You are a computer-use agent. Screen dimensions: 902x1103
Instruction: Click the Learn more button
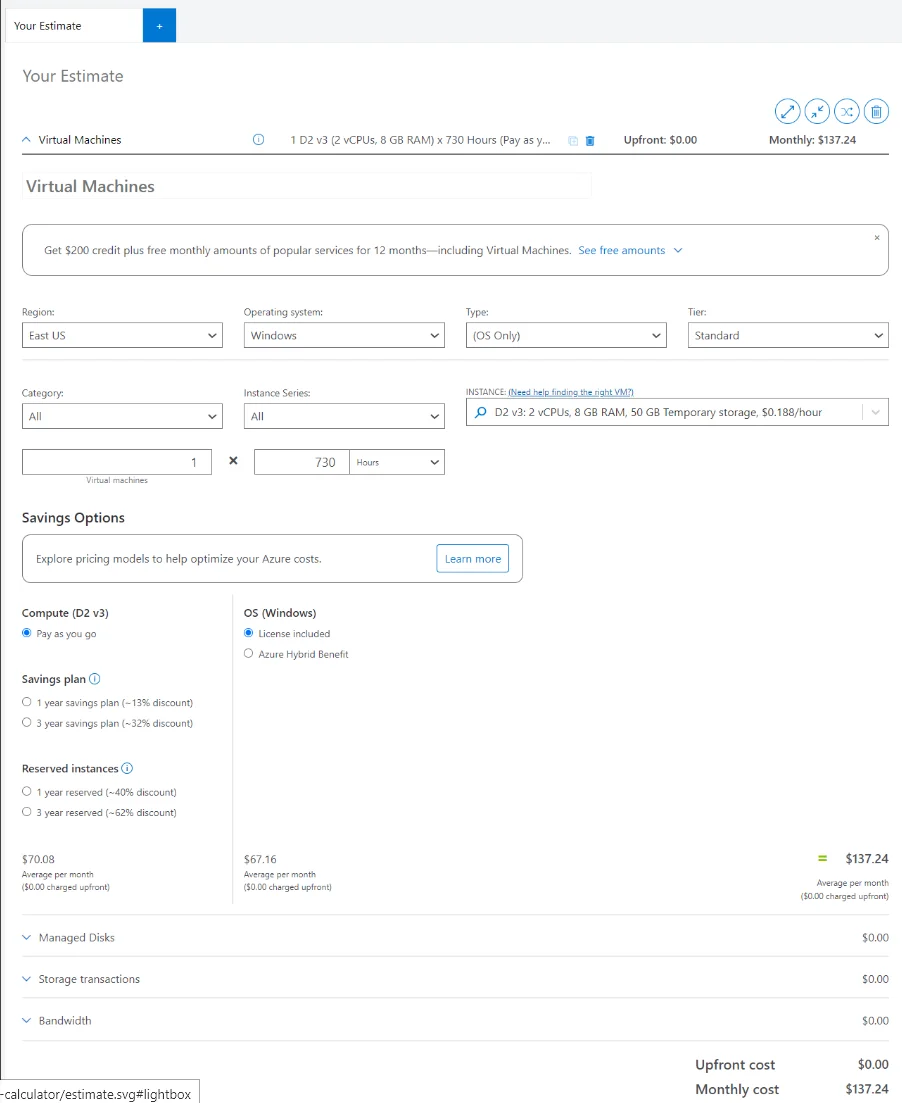(473, 559)
